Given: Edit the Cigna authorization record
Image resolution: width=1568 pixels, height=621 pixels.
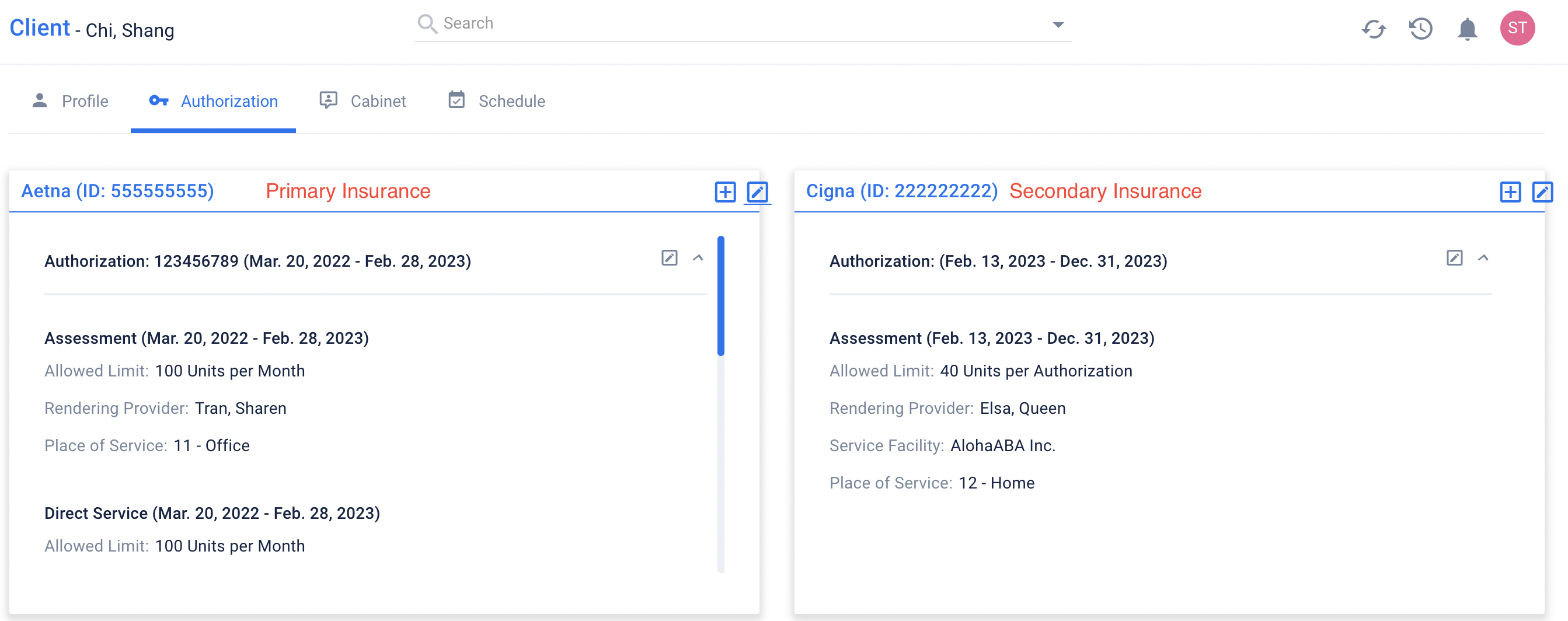Looking at the screenshot, I should point(1455,258).
